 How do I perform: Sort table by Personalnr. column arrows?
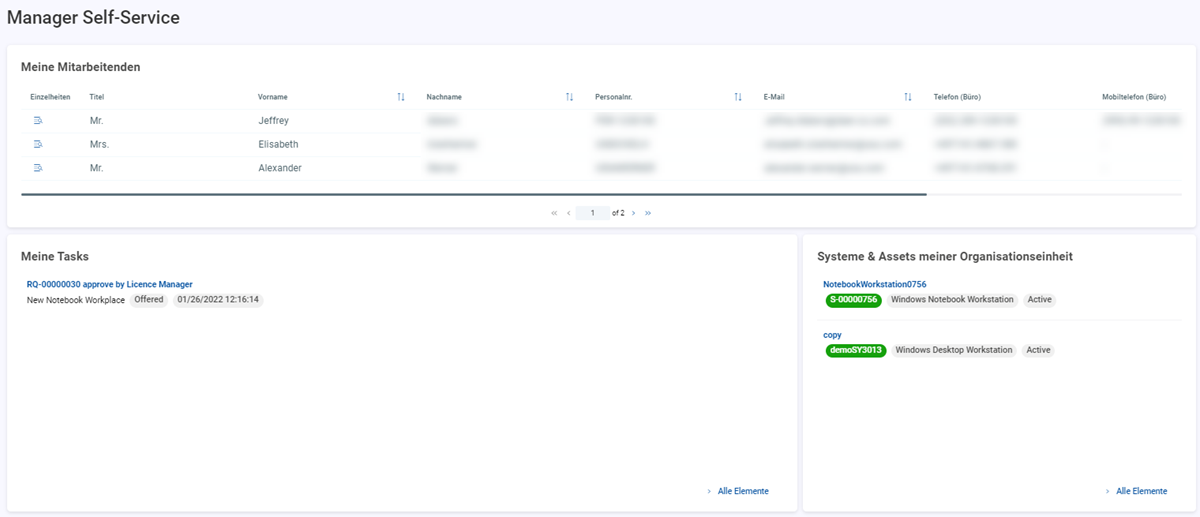[738, 97]
